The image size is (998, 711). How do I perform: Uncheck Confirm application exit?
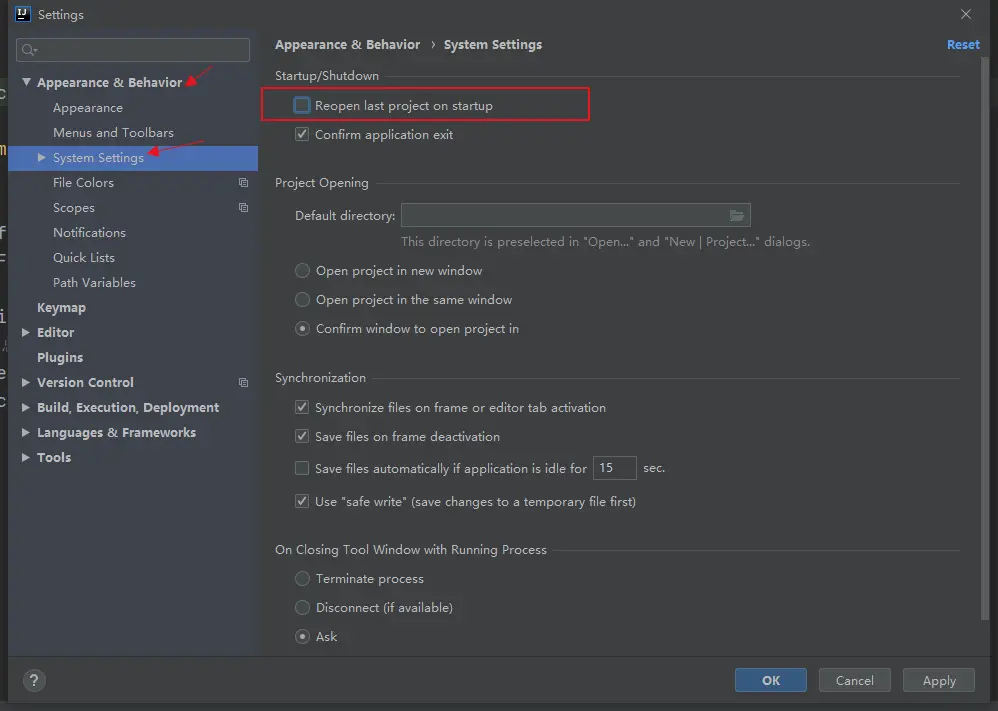tap(302, 134)
